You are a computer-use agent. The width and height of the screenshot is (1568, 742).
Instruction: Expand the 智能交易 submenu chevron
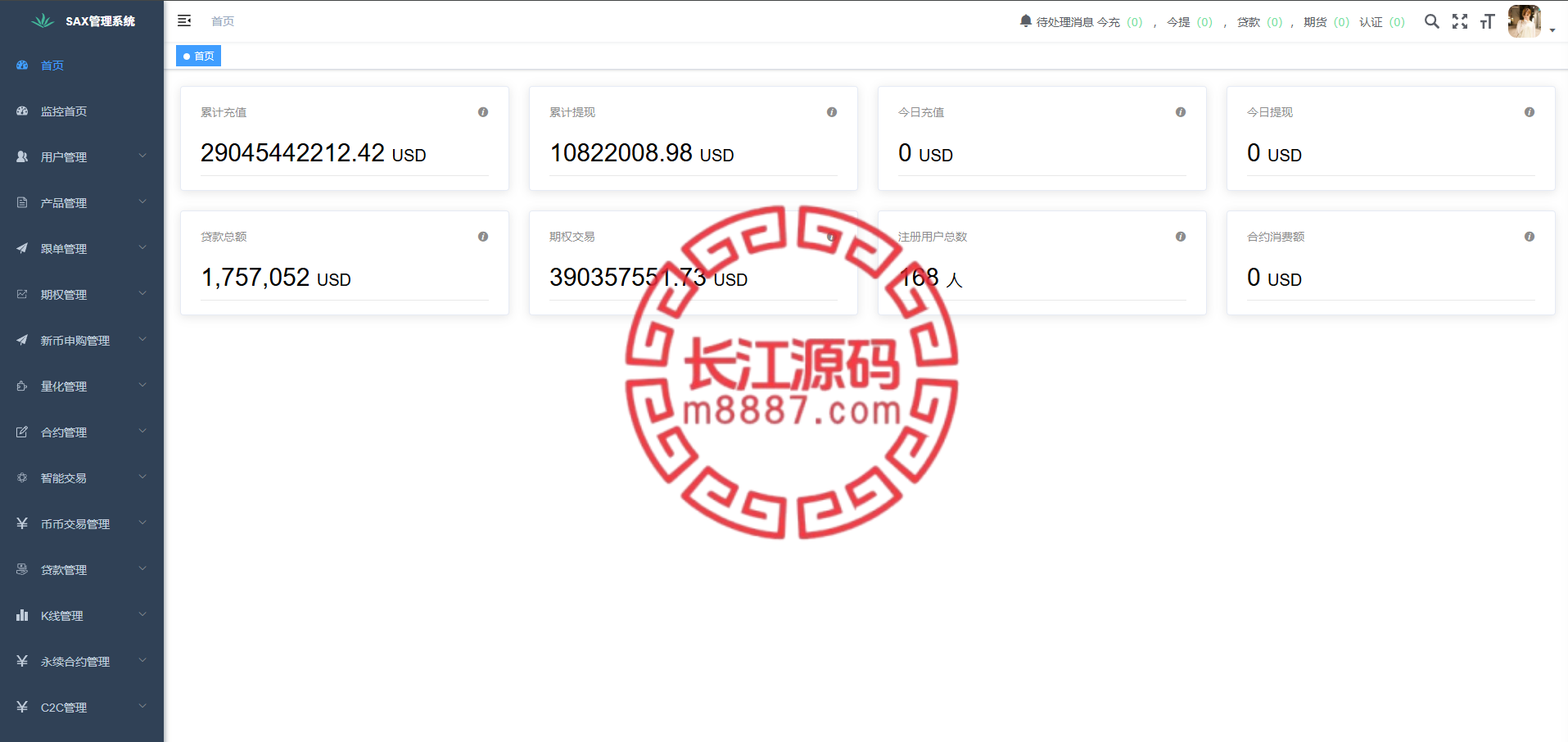[x=142, y=477]
